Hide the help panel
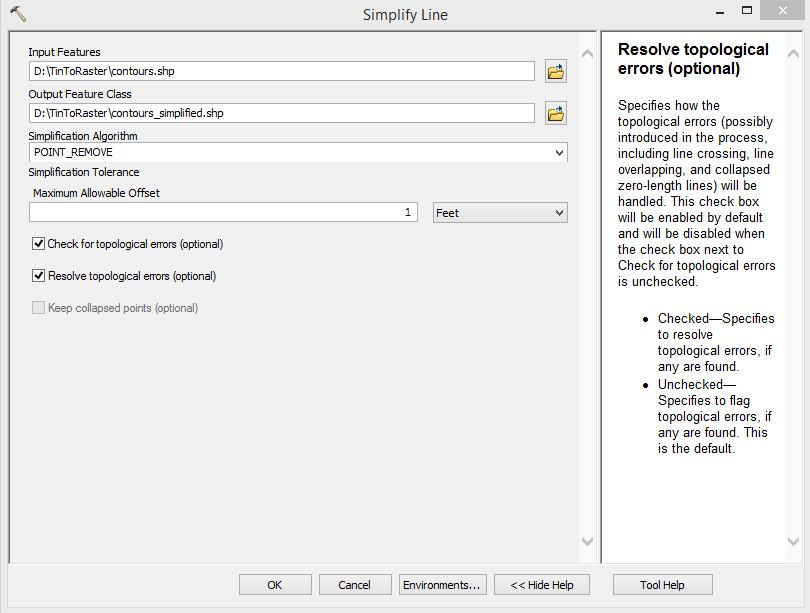The height and width of the screenshot is (613, 810). tap(543, 585)
